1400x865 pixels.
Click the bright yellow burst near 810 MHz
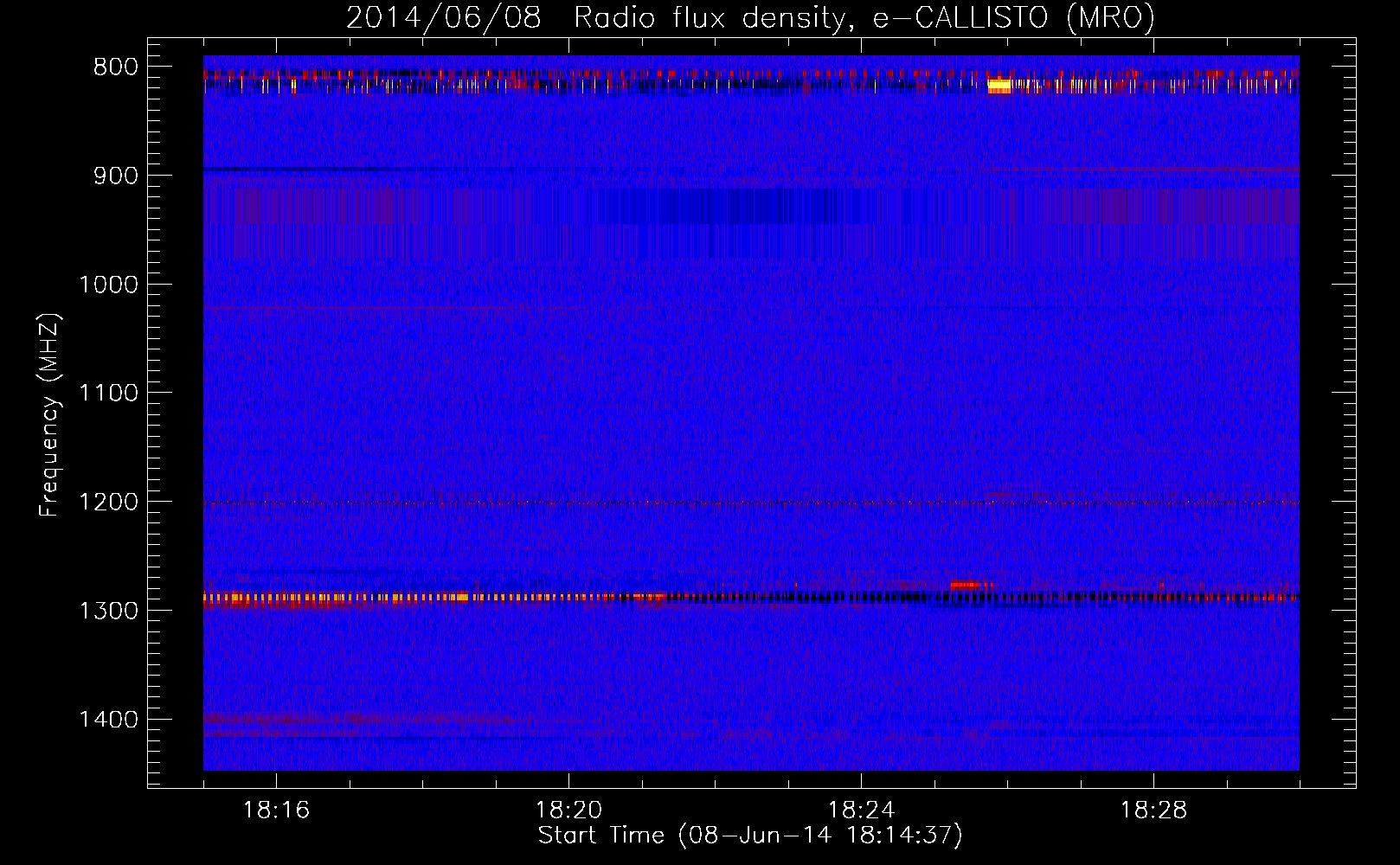999,86
